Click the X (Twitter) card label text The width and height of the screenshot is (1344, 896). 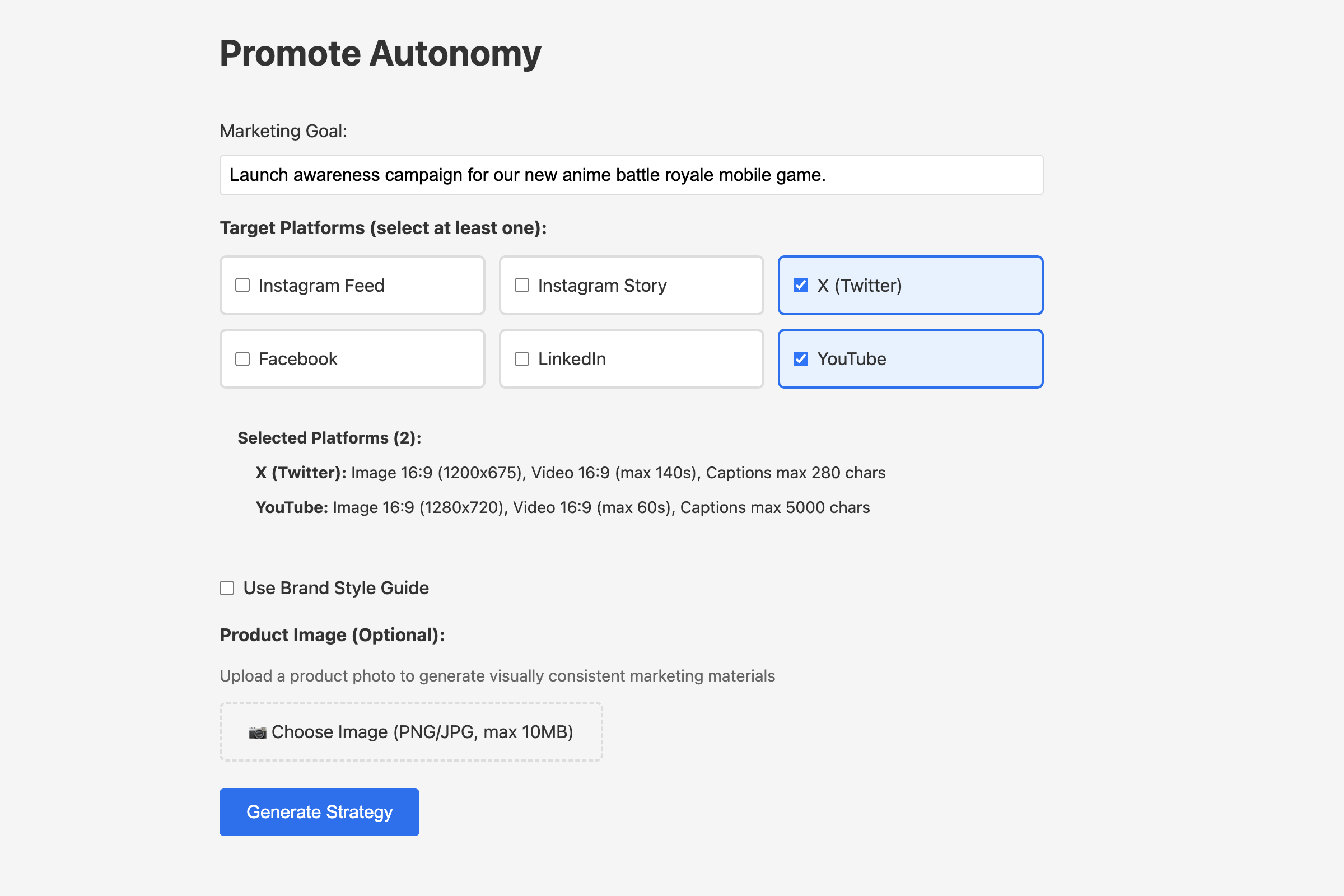pos(859,285)
